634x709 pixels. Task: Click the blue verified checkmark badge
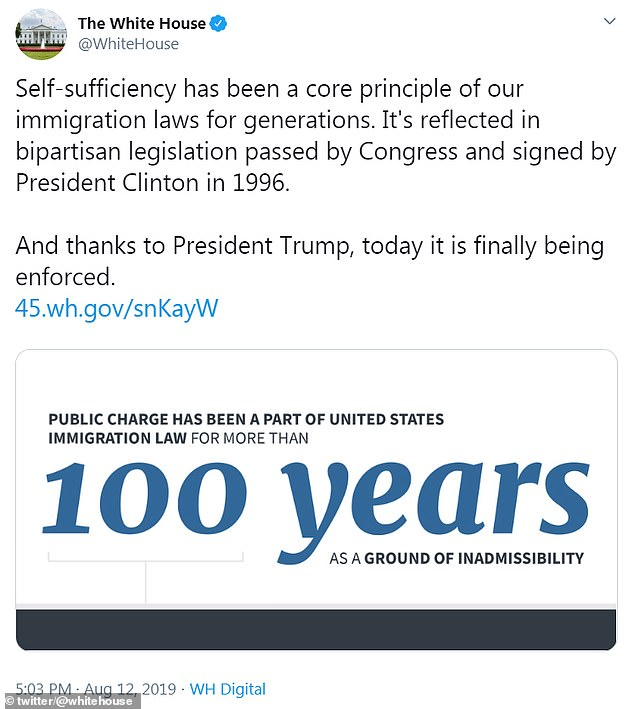218,24
